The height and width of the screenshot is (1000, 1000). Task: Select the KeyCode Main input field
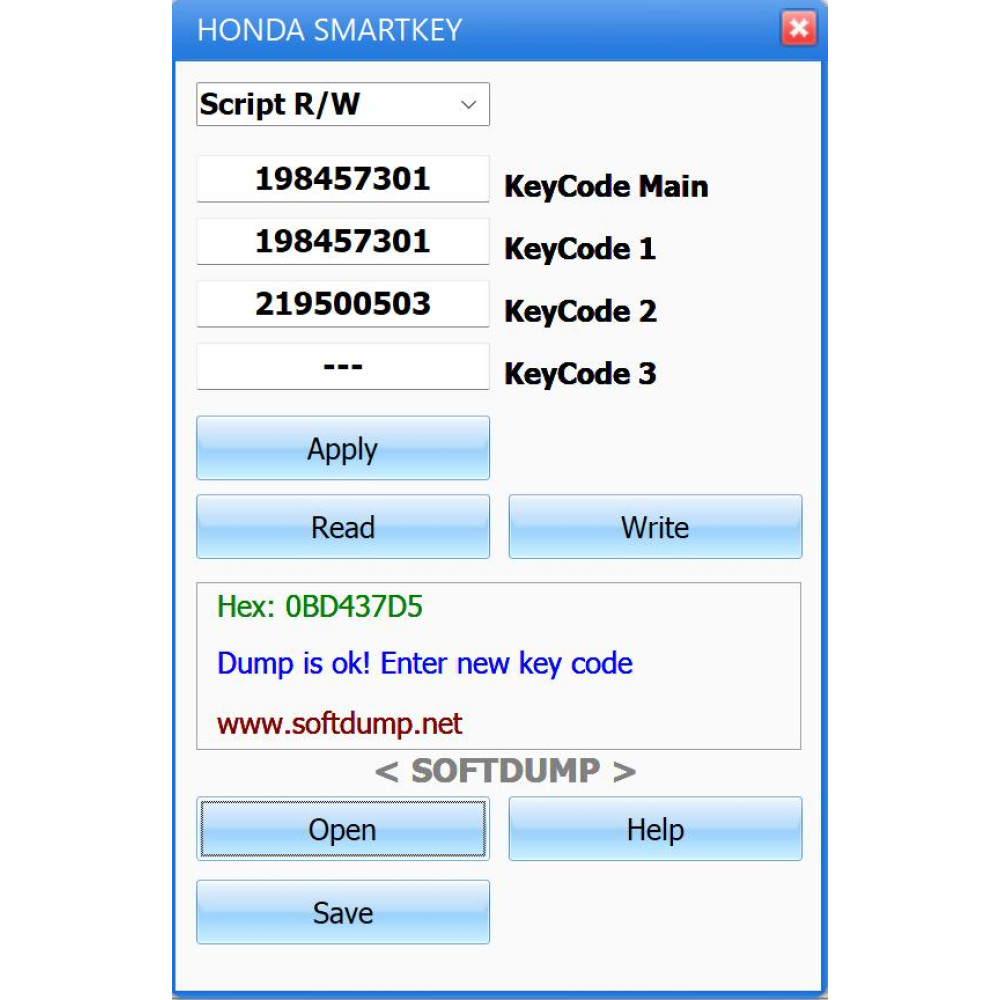[342, 179]
